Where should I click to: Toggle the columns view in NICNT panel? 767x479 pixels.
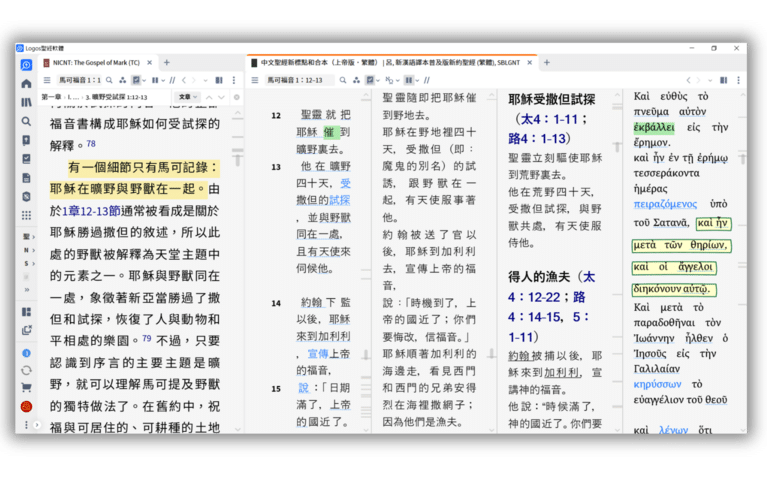155,80
